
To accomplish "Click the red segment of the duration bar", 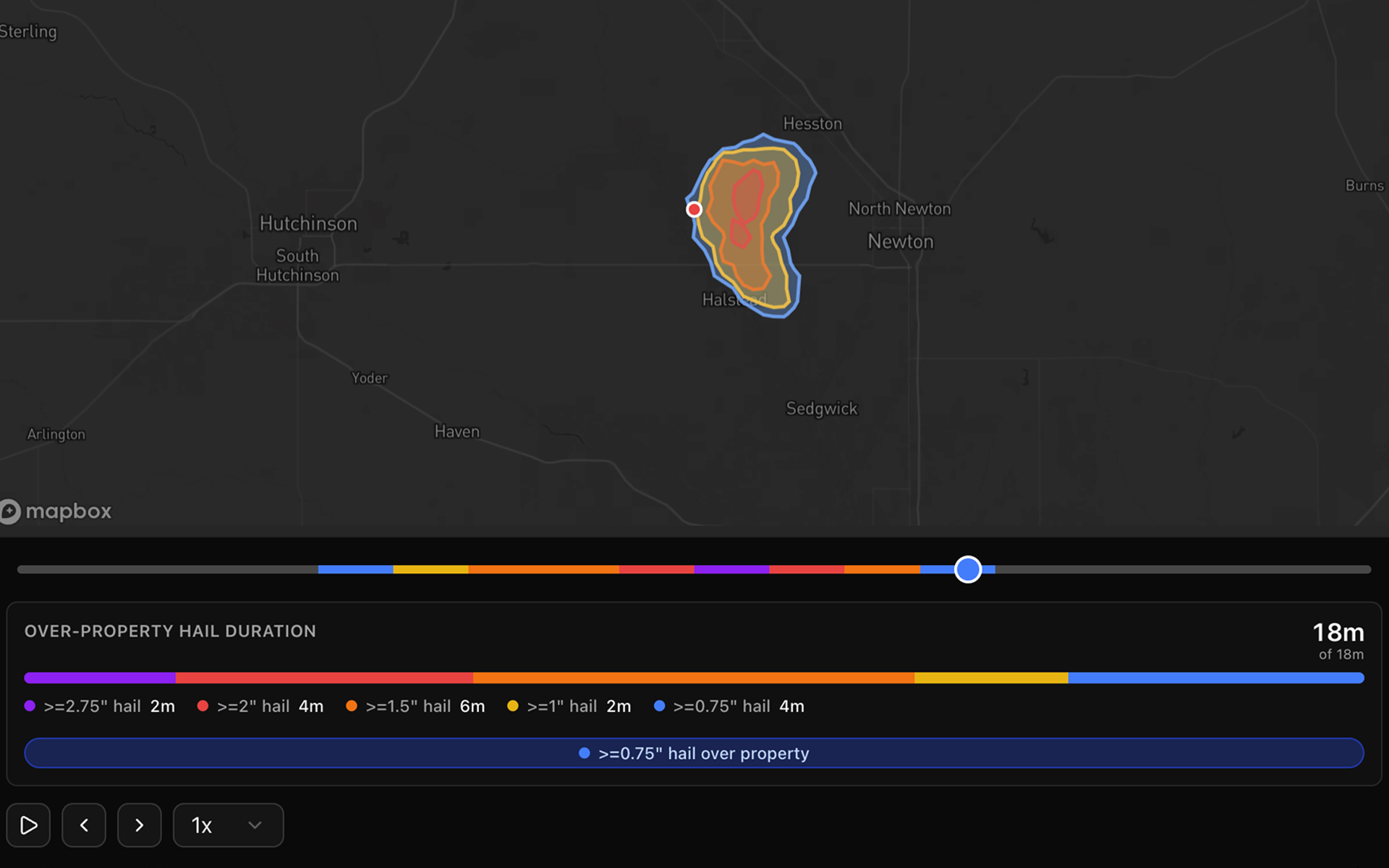I will point(324,678).
